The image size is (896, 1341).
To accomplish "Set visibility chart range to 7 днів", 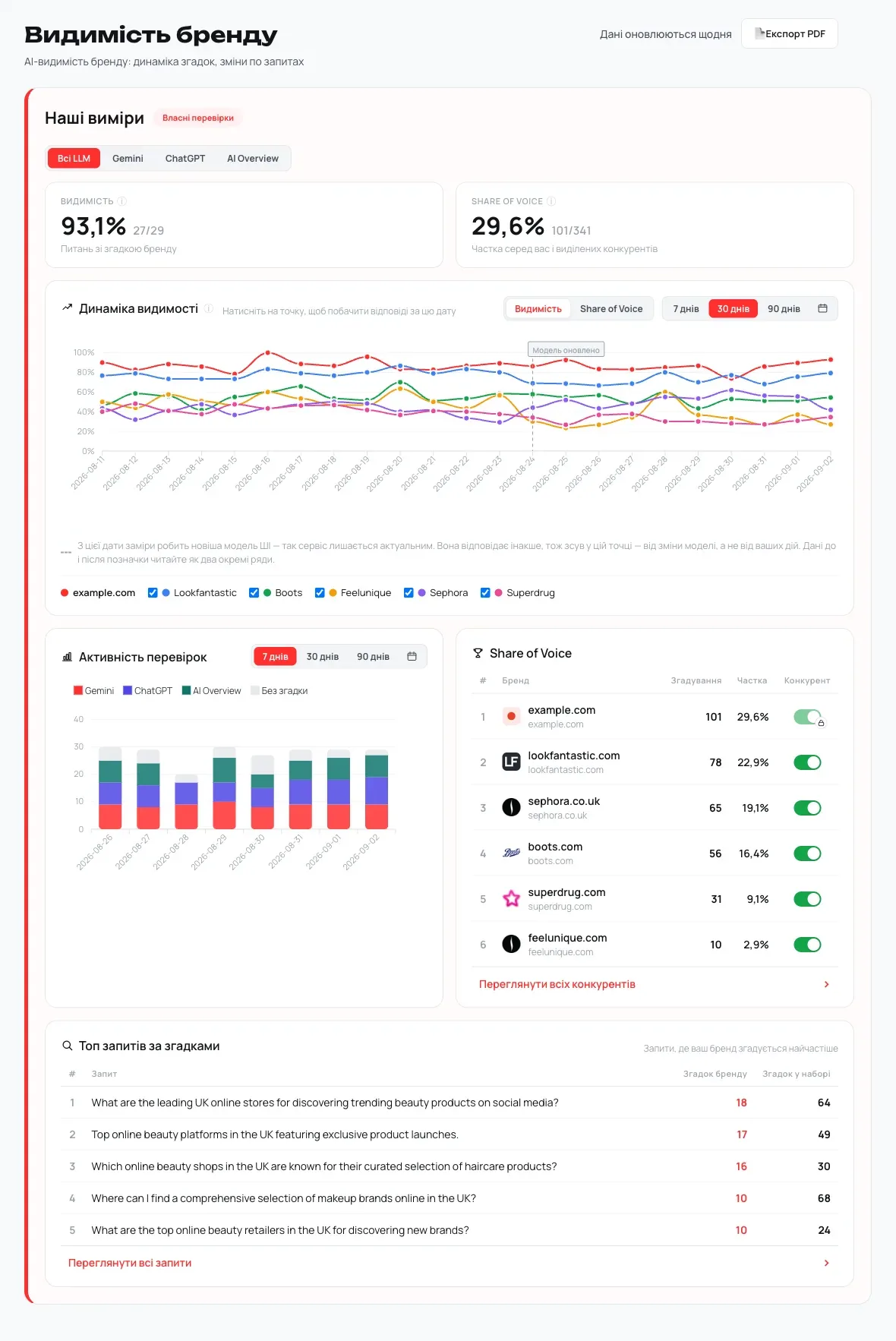I will coord(686,309).
